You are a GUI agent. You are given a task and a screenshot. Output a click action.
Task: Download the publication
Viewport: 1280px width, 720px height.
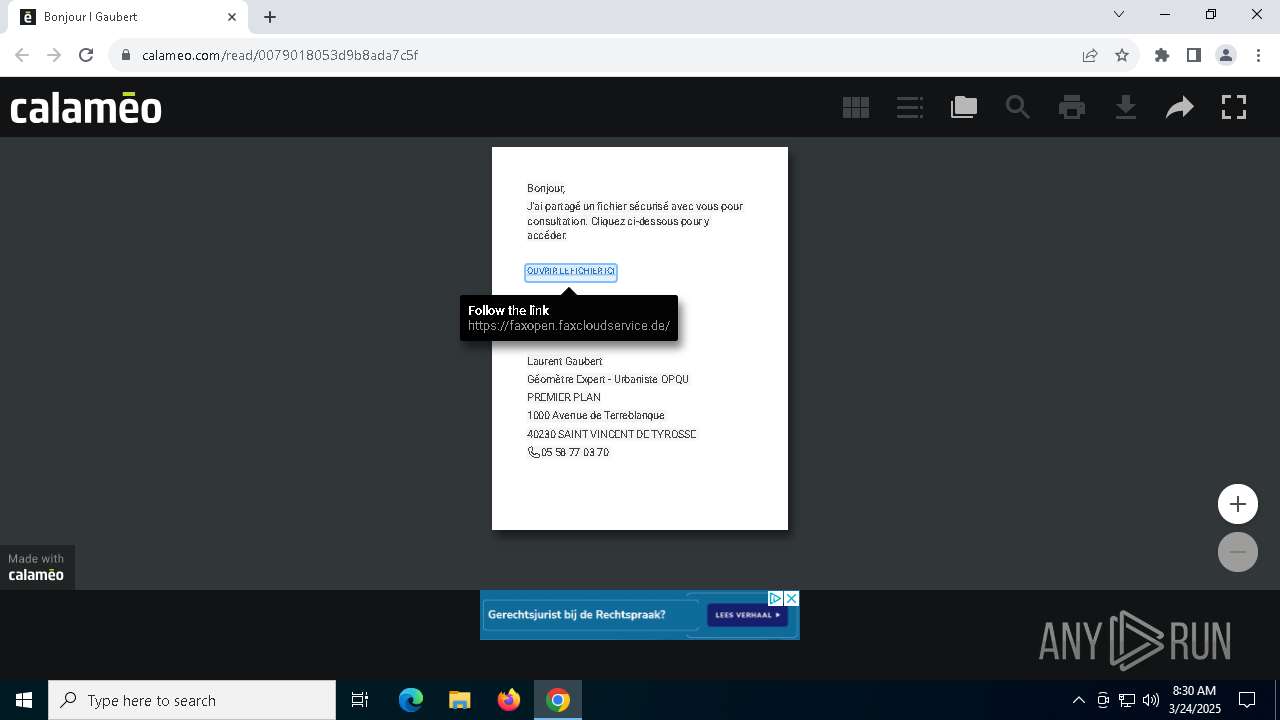[x=1126, y=107]
